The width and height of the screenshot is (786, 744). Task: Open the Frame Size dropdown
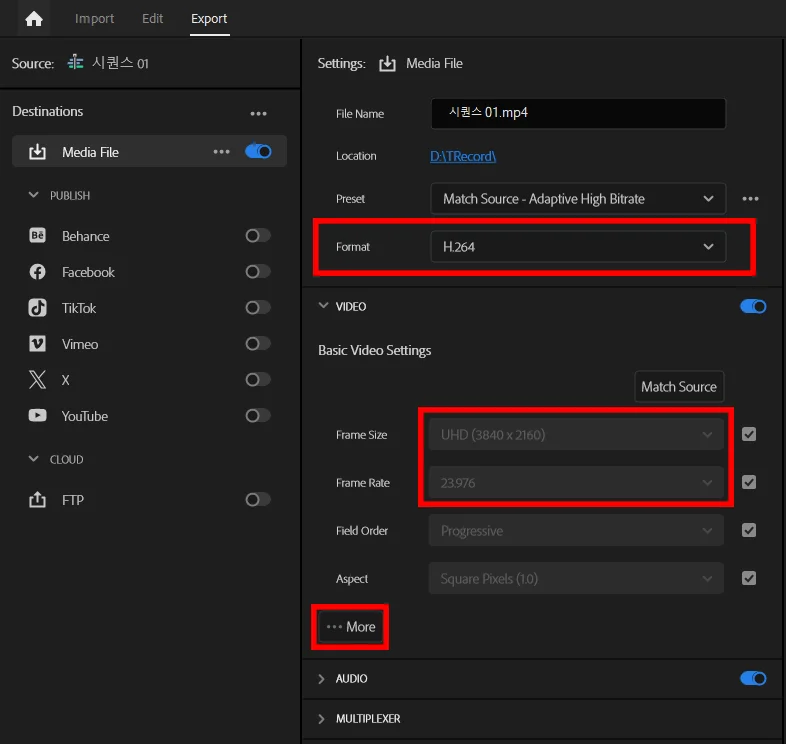pos(575,434)
